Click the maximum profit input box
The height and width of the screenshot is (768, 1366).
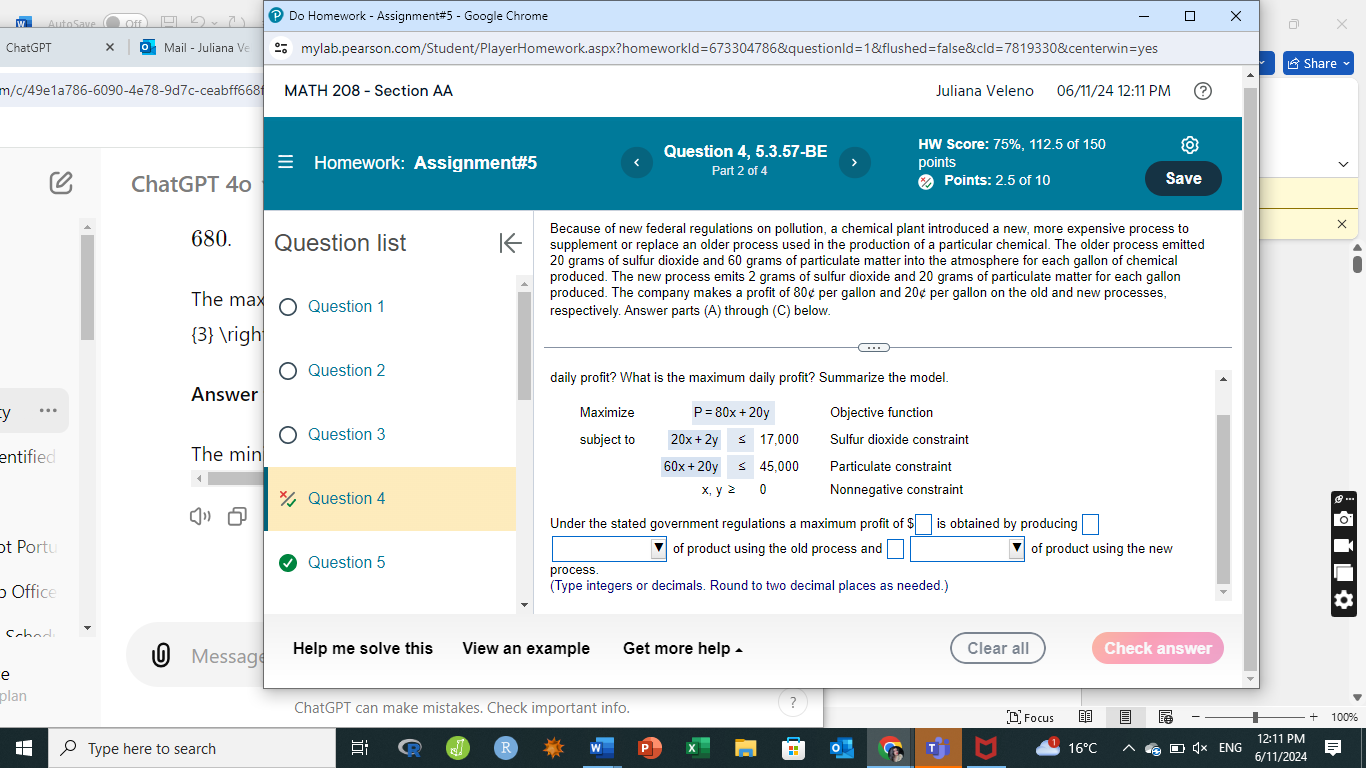924,524
